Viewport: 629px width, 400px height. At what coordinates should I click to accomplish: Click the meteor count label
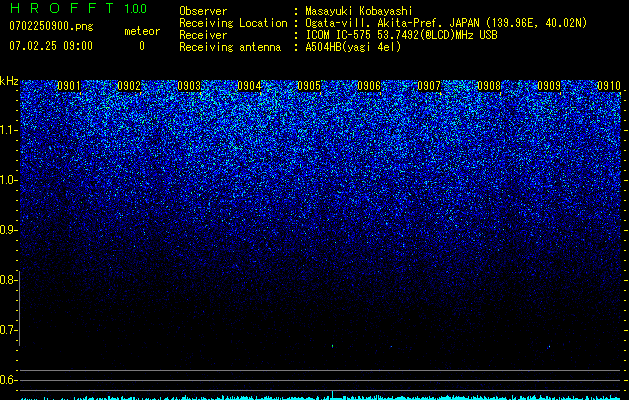pos(142,31)
